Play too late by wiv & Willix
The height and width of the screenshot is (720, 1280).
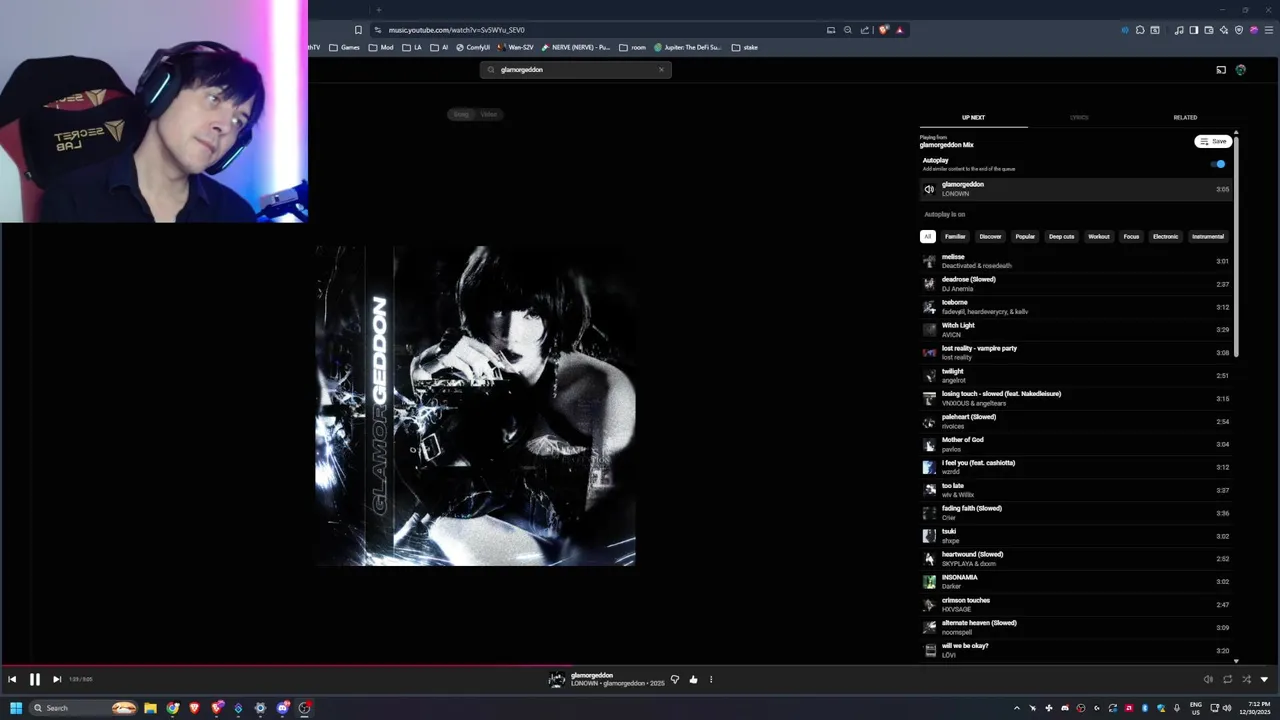1076,490
